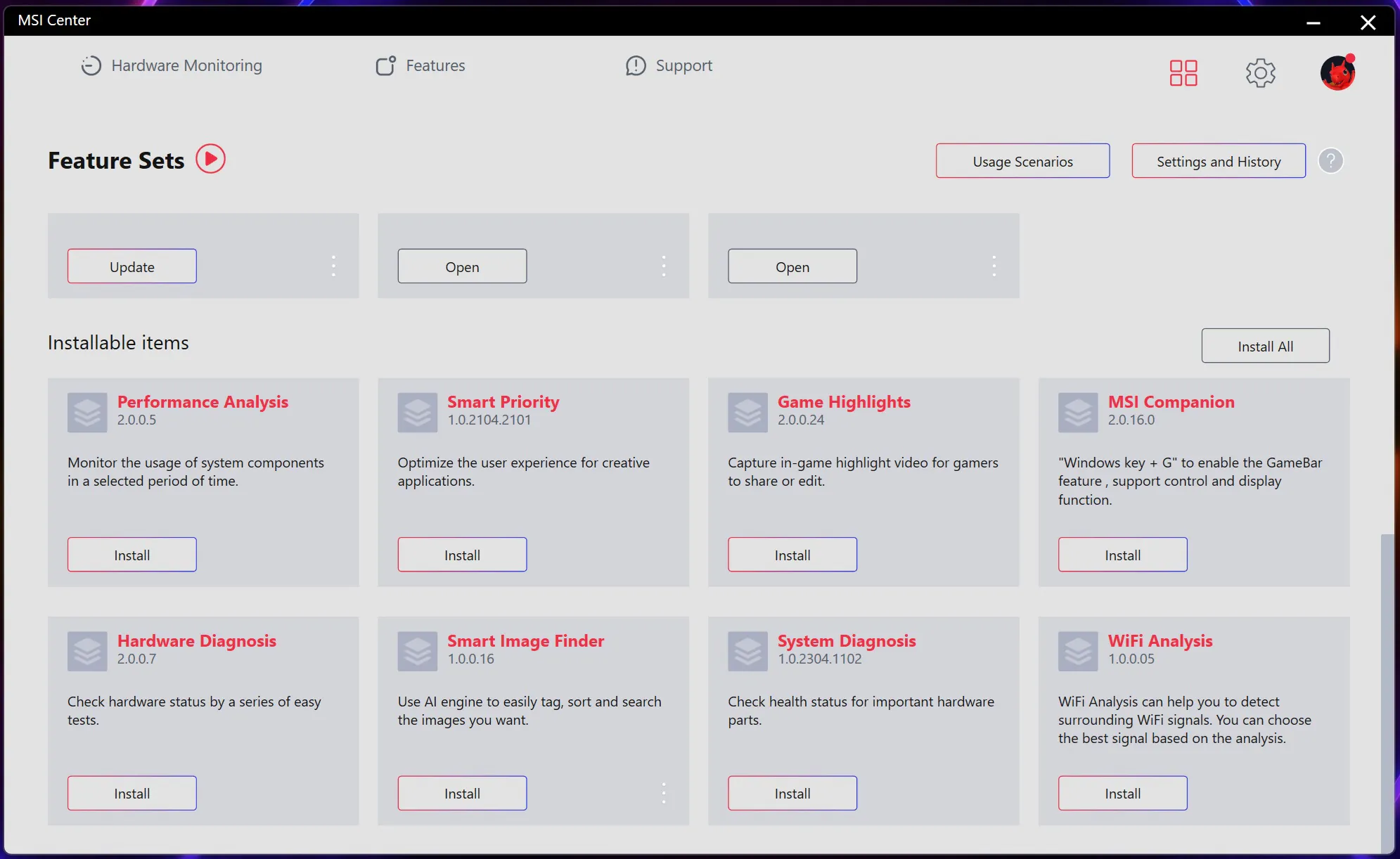This screenshot has height=859, width=1400.
Task: Click the Installable items heading
Action: pyautogui.click(x=118, y=342)
